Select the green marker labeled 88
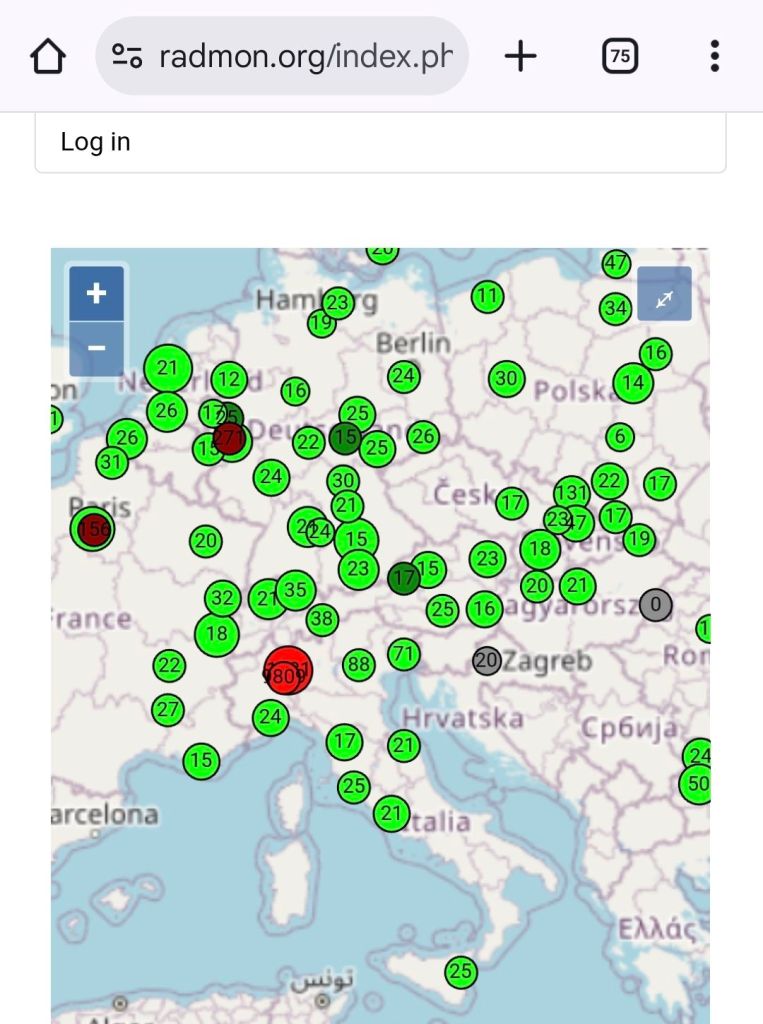 point(359,664)
